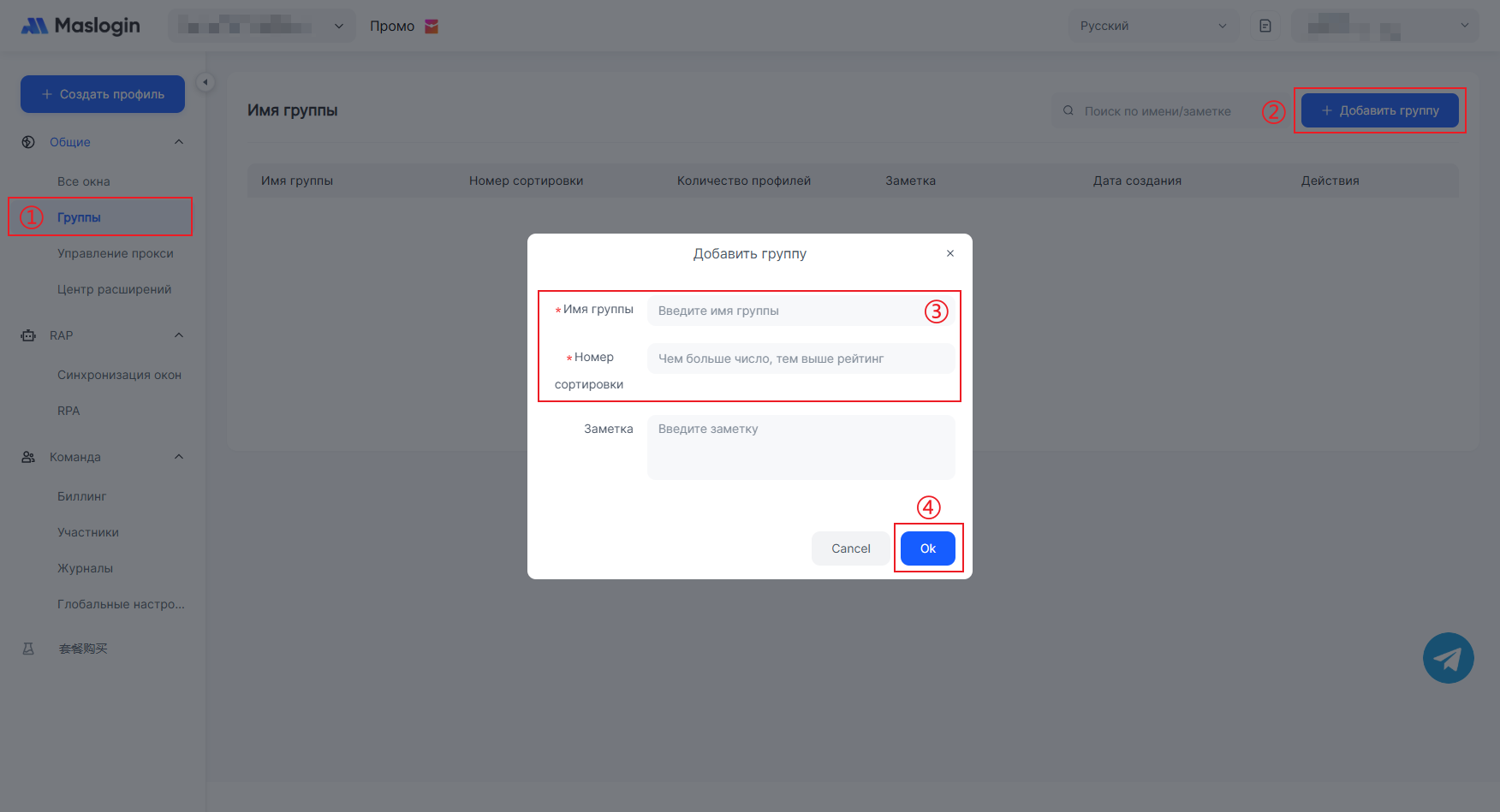Open the document icon in top bar

coord(1265,26)
